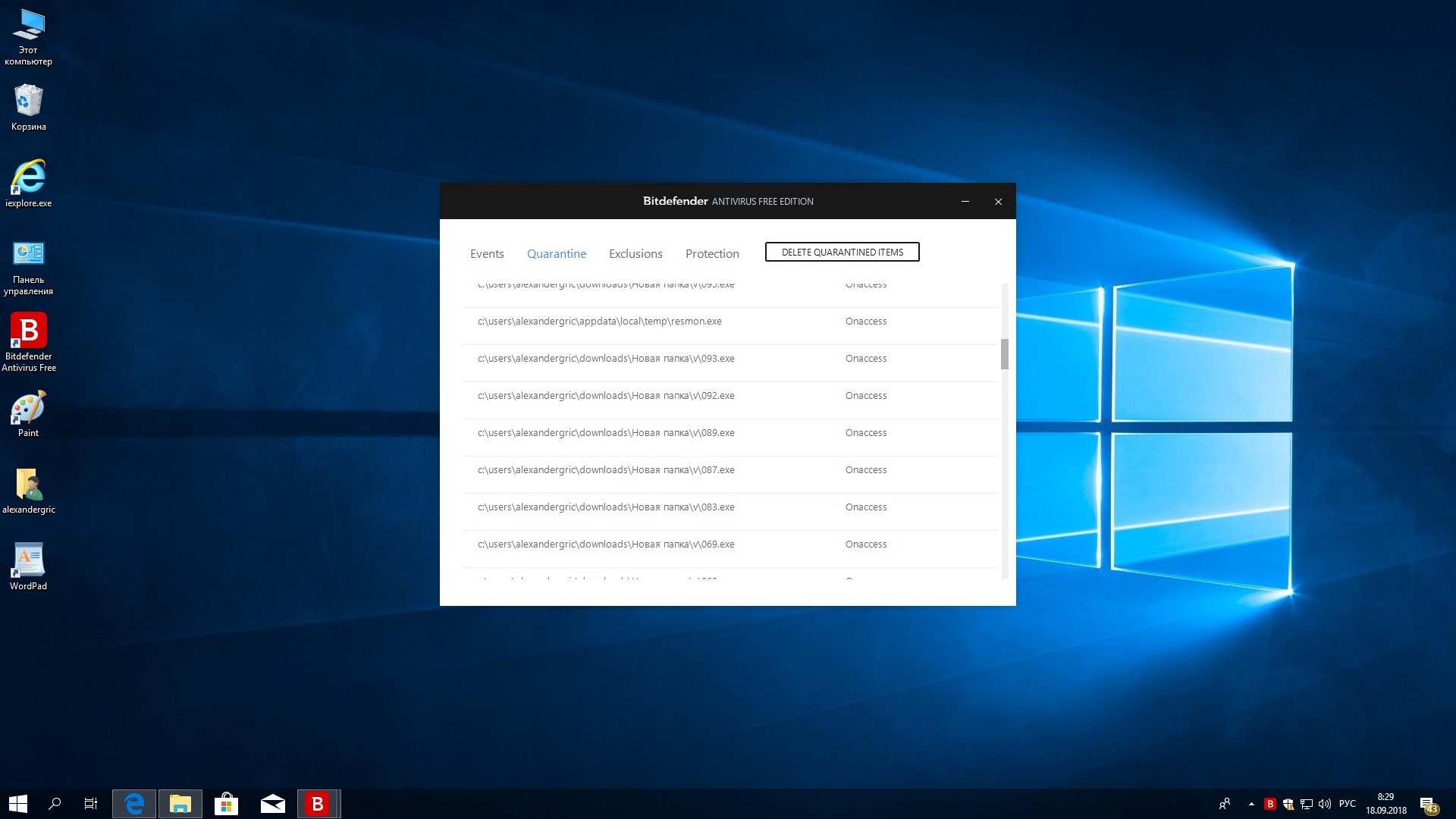Open Mail app from the taskbar
Screen dimensions: 1456x819
pyautogui.click(x=272, y=804)
